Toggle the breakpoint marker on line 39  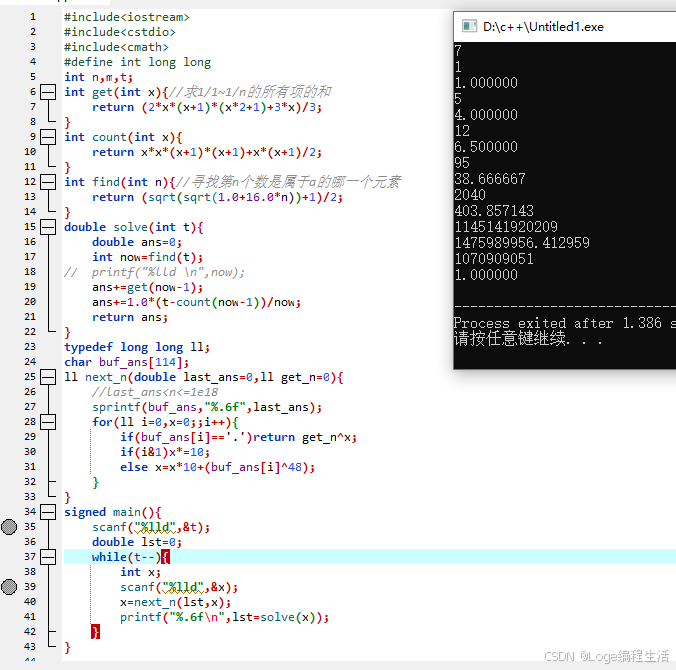click(9, 587)
